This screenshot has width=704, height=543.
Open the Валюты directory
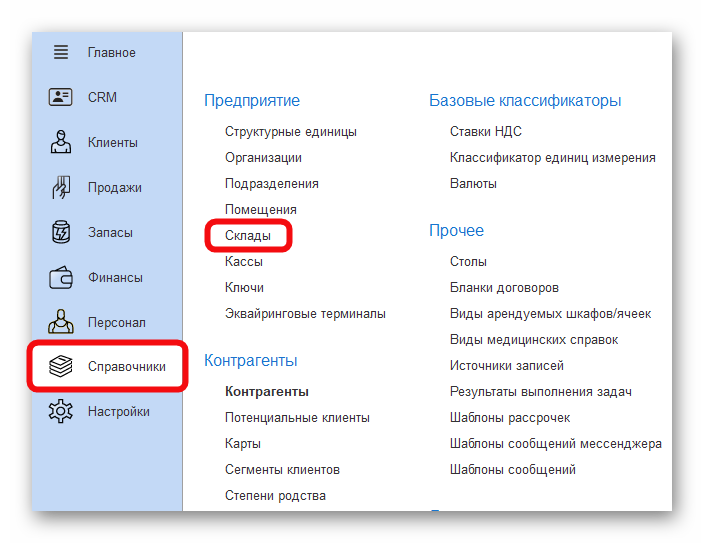click(x=473, y=184)
